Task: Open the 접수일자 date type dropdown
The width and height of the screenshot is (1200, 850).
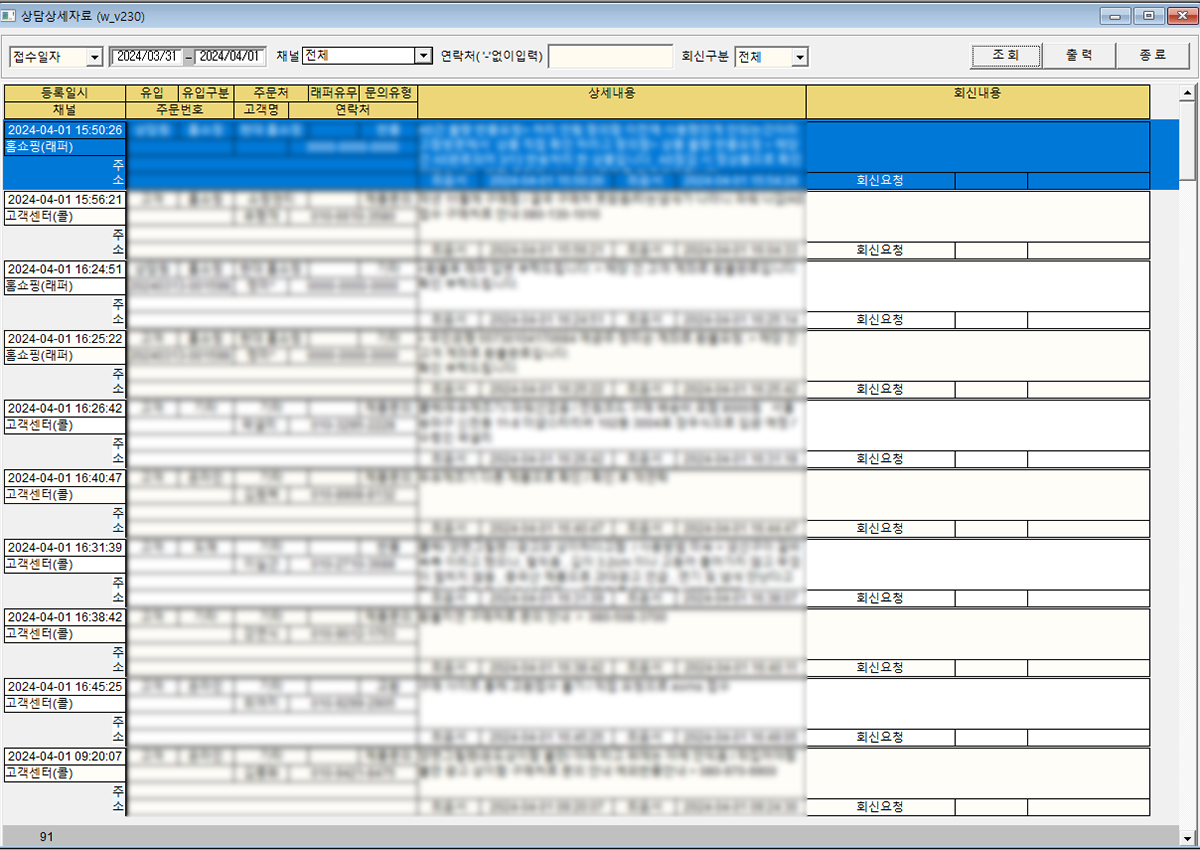Action: pos(95,58)
